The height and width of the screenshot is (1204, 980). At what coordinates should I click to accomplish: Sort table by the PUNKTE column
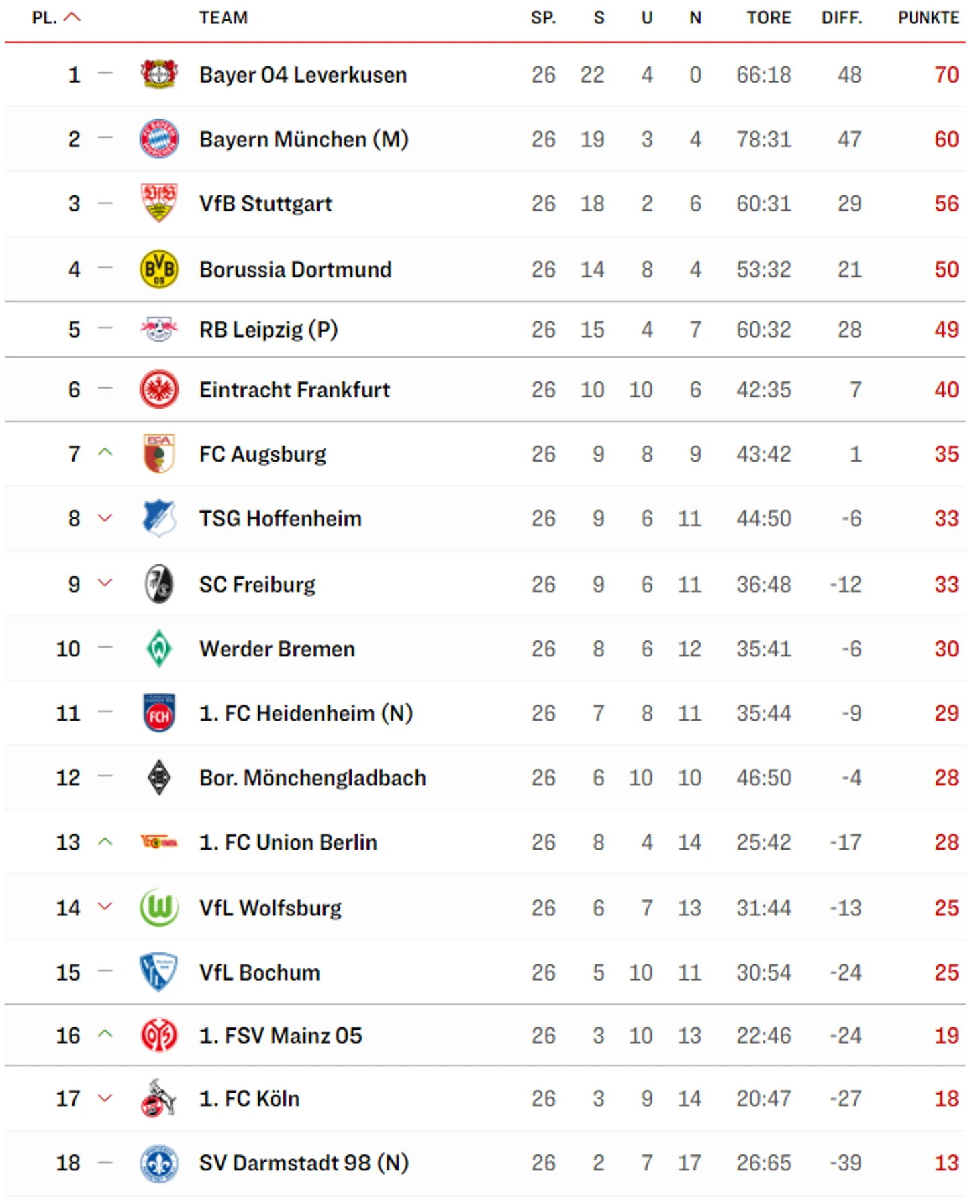point(928,18)
